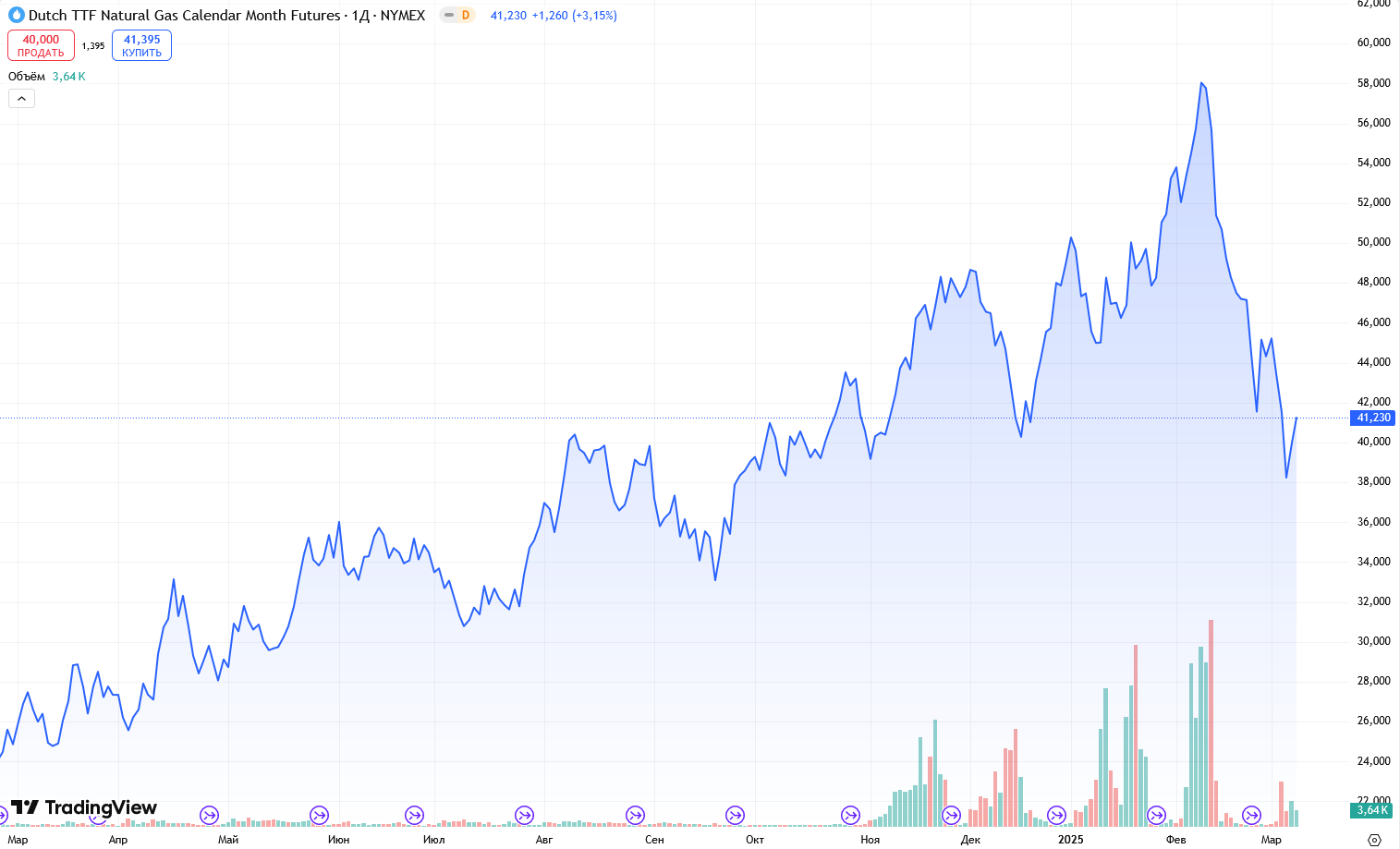This screenshot has height=849, width=1400.
Task: Click contract rollover marker before Июн
Action: (x=319, y=815)
